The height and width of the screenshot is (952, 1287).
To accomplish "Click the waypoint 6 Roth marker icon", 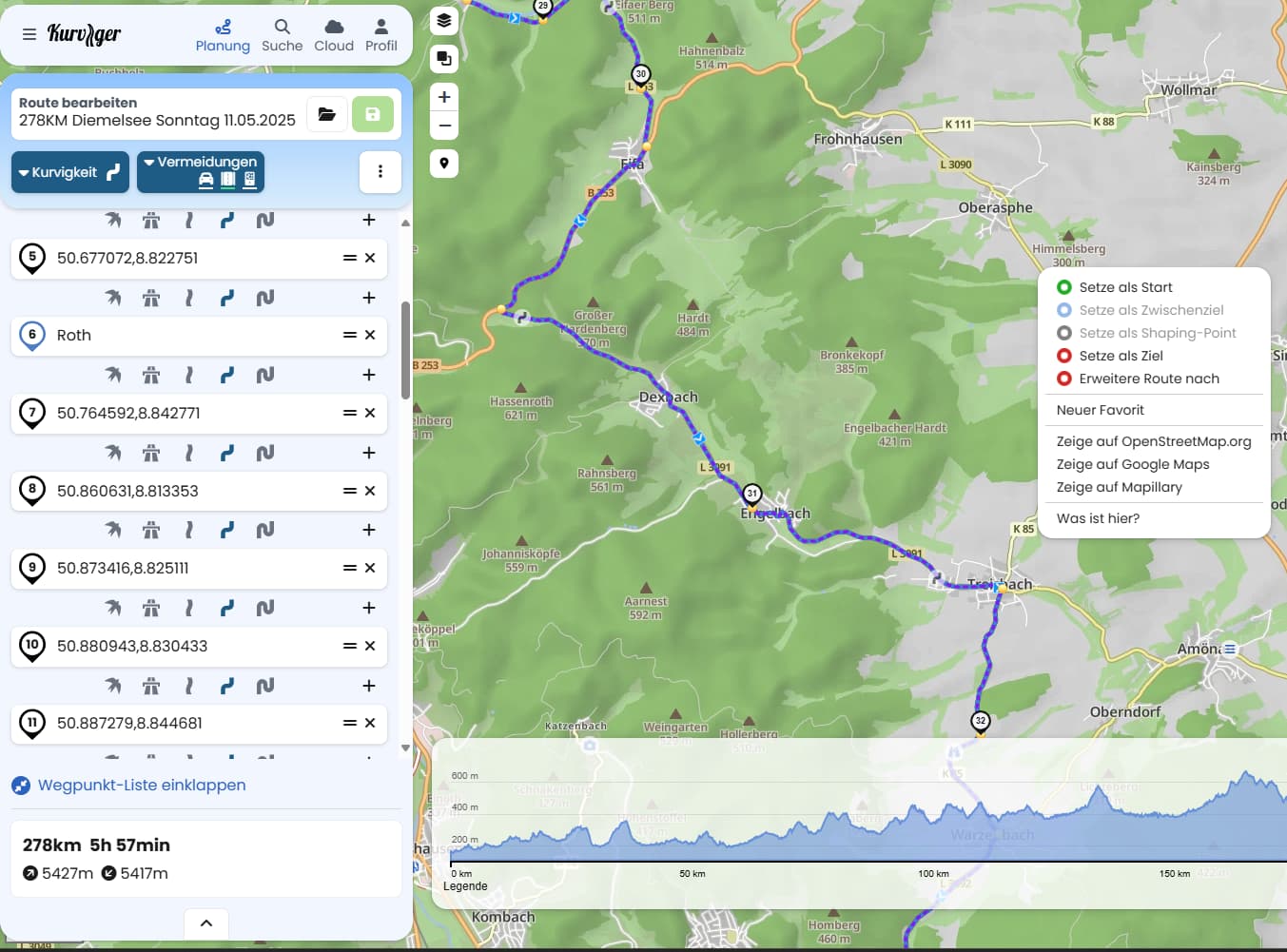I will [32, 336].
